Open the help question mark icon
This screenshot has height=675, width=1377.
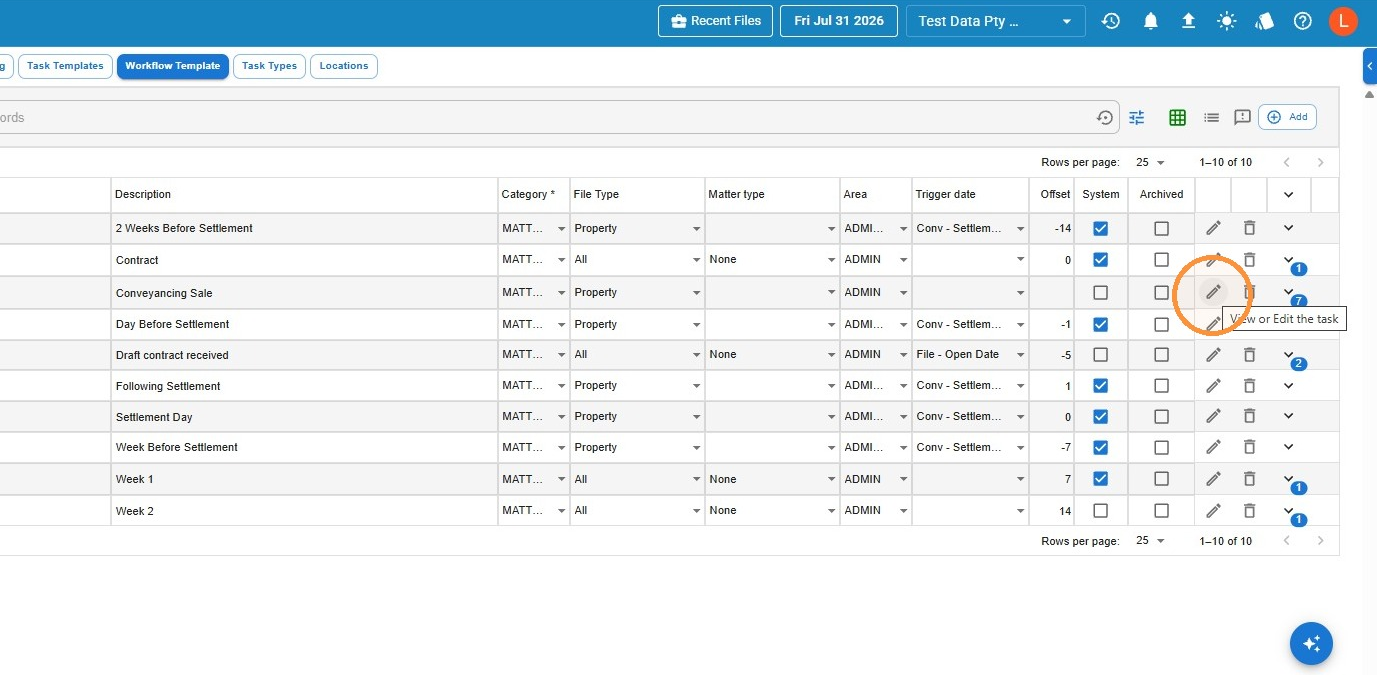(x=1302, y=21)
